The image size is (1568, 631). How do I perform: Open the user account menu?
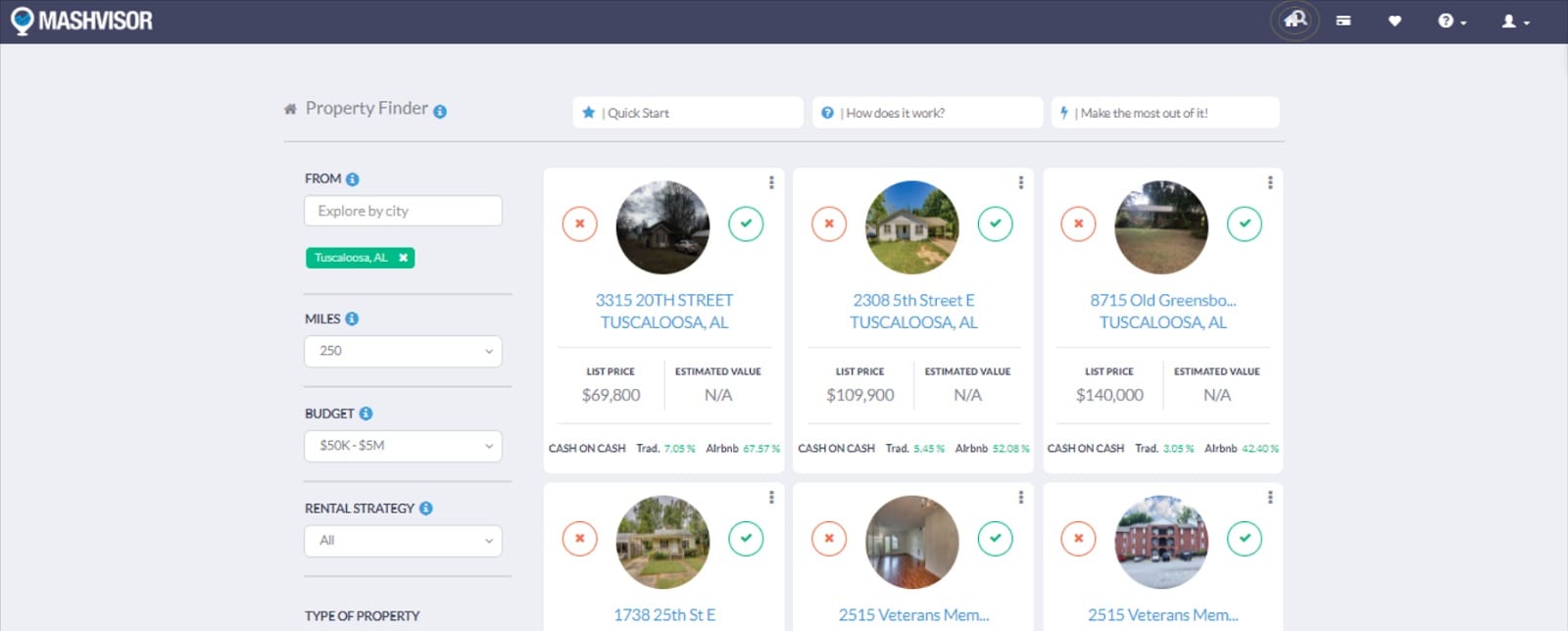coord(1515,21)
